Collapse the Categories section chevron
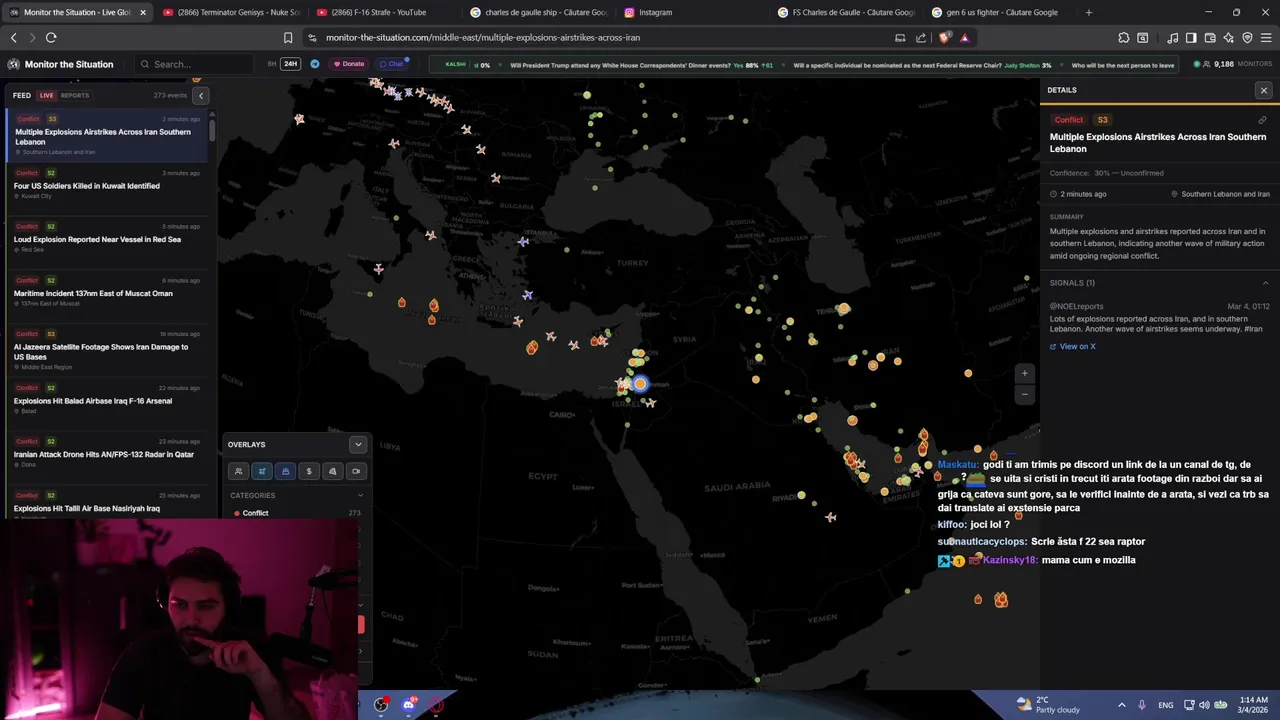The width and height of the screenshot is (1280, 720). (360, 495)
